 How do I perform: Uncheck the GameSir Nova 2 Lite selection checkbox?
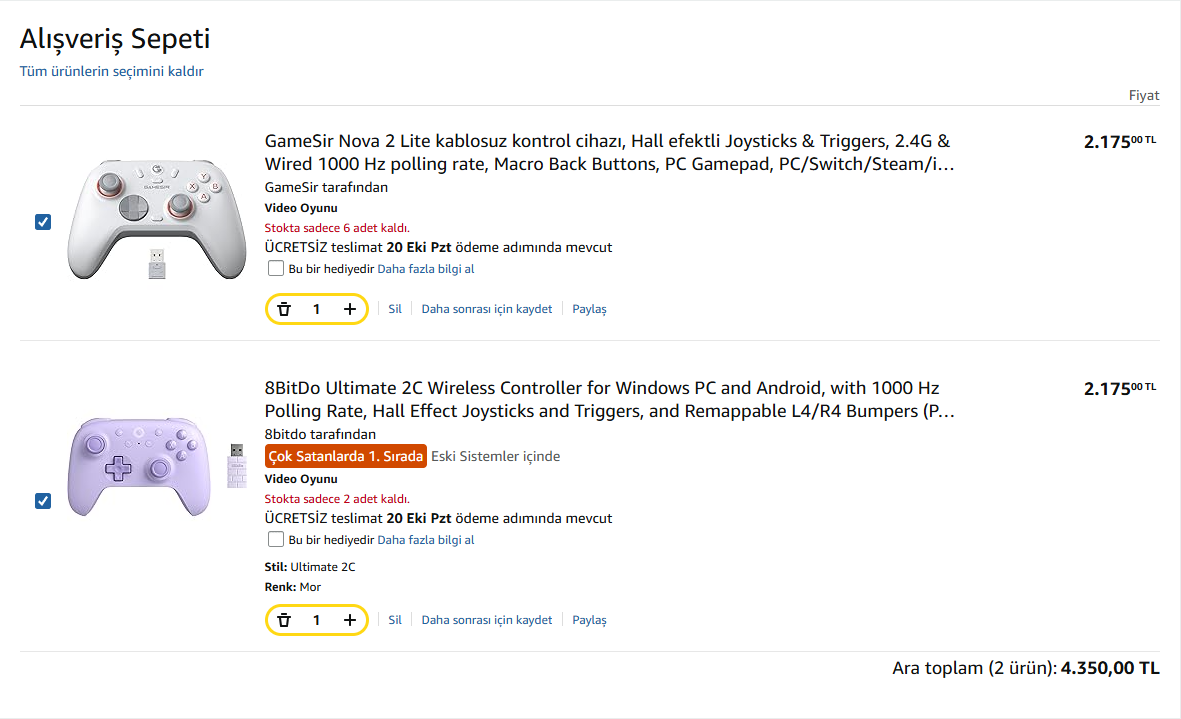coord(43,222)
